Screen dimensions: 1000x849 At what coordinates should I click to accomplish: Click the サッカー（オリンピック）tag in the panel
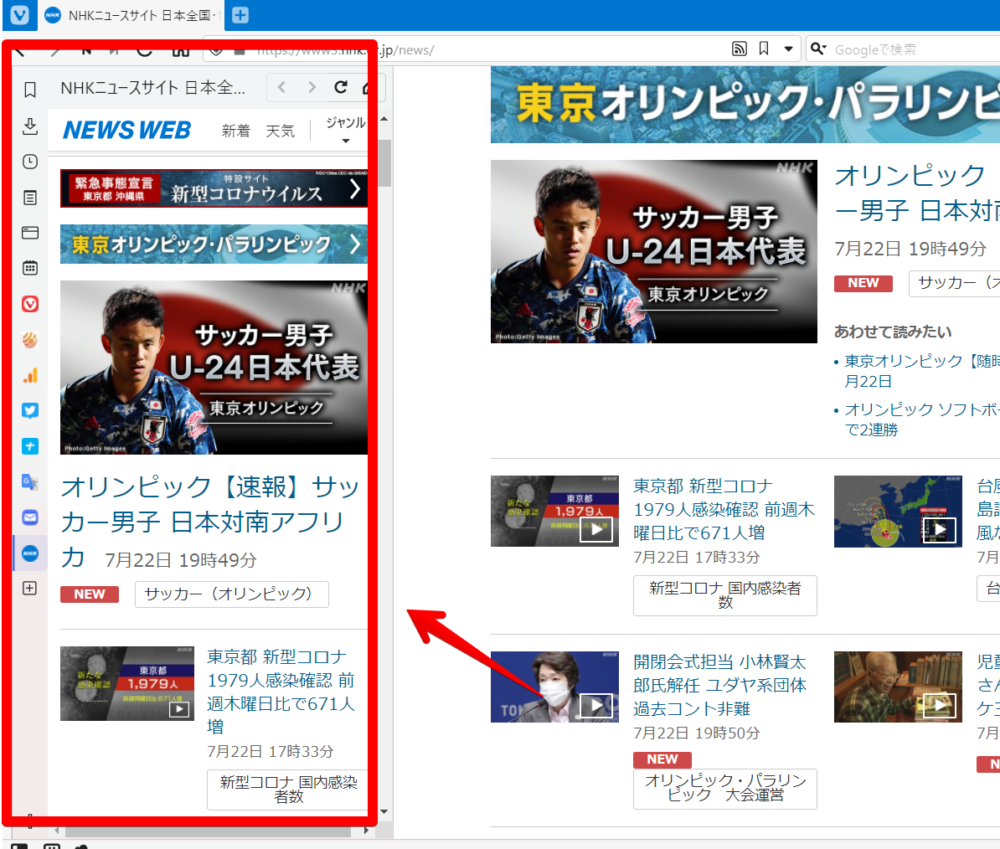232,594
